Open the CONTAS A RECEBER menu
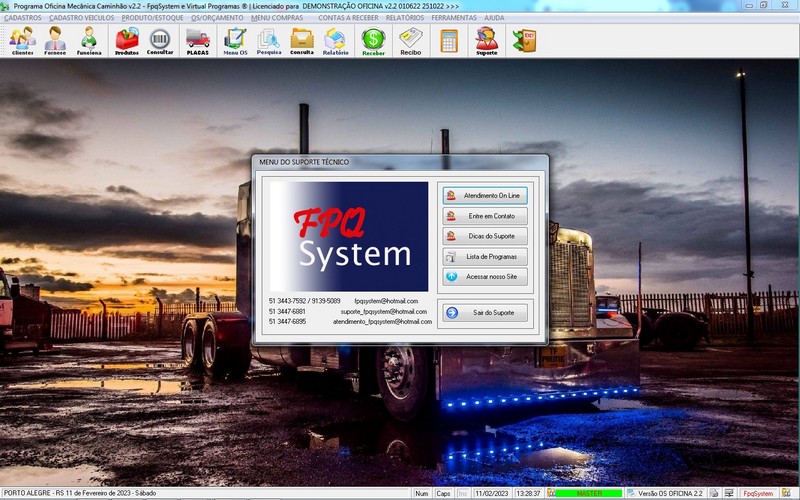The height and width of the screenshot is (500, 800). [348, 17]
